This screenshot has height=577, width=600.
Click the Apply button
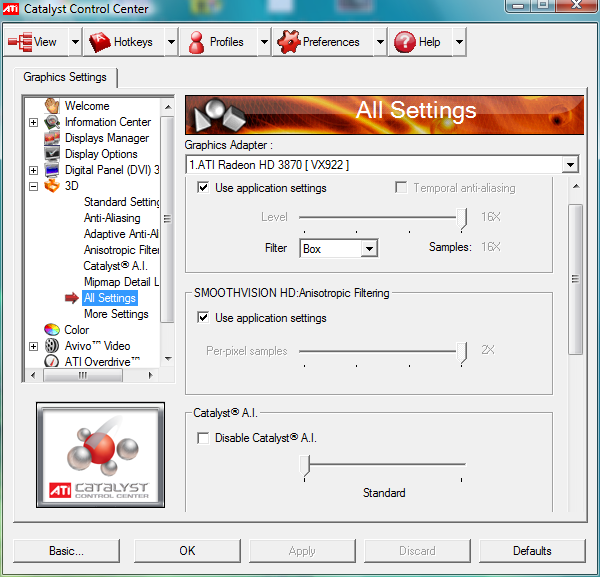(x=302, y=551)
